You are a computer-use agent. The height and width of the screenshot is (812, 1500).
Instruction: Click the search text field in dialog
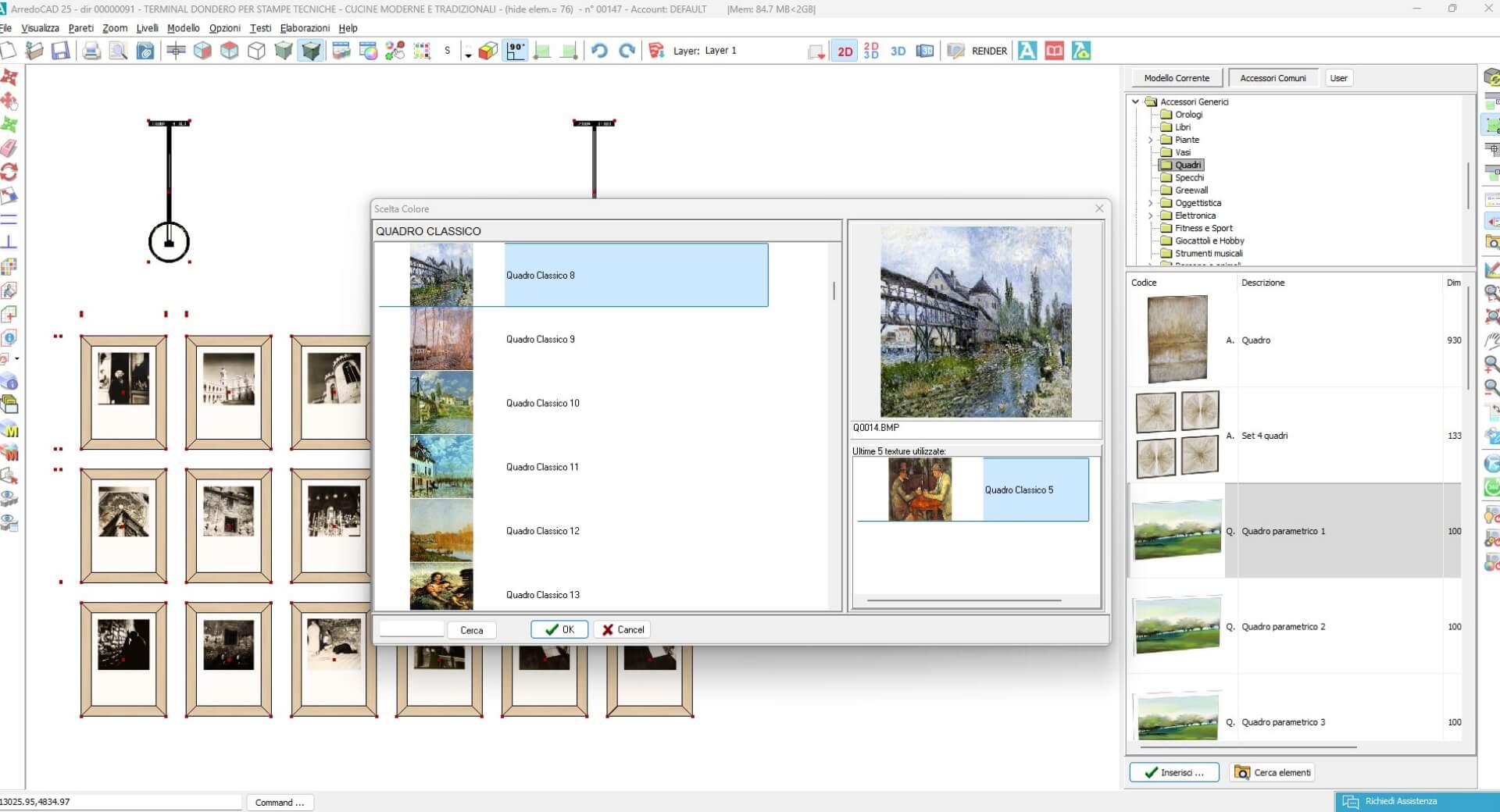(x=412, y=629)
